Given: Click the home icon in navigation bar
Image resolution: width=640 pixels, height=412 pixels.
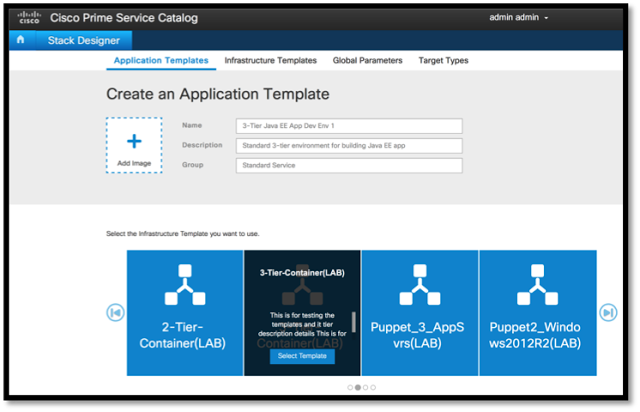Looking at the screenshot, I should [x=20, y=40].
